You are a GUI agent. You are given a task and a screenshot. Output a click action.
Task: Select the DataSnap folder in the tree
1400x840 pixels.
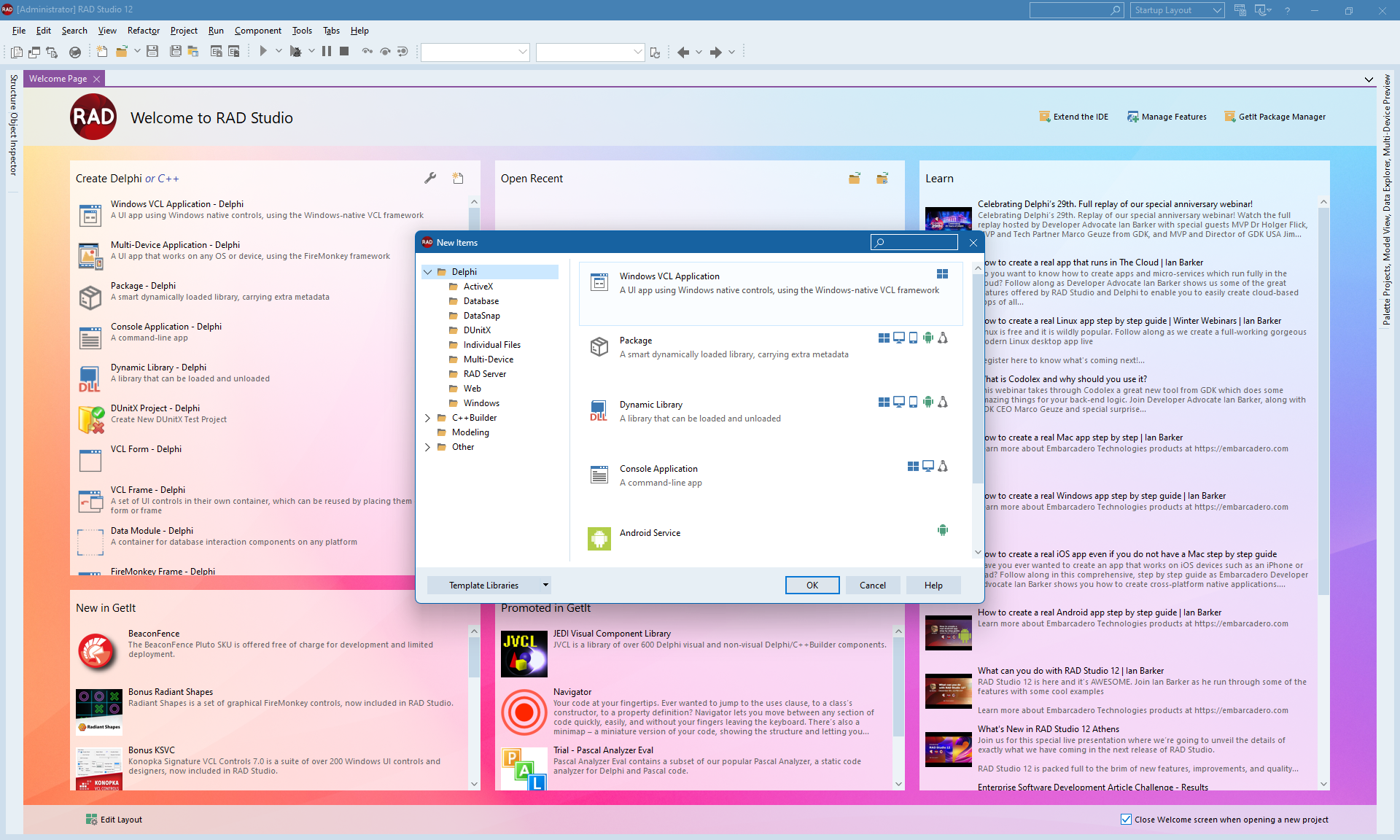coord(482,316)
